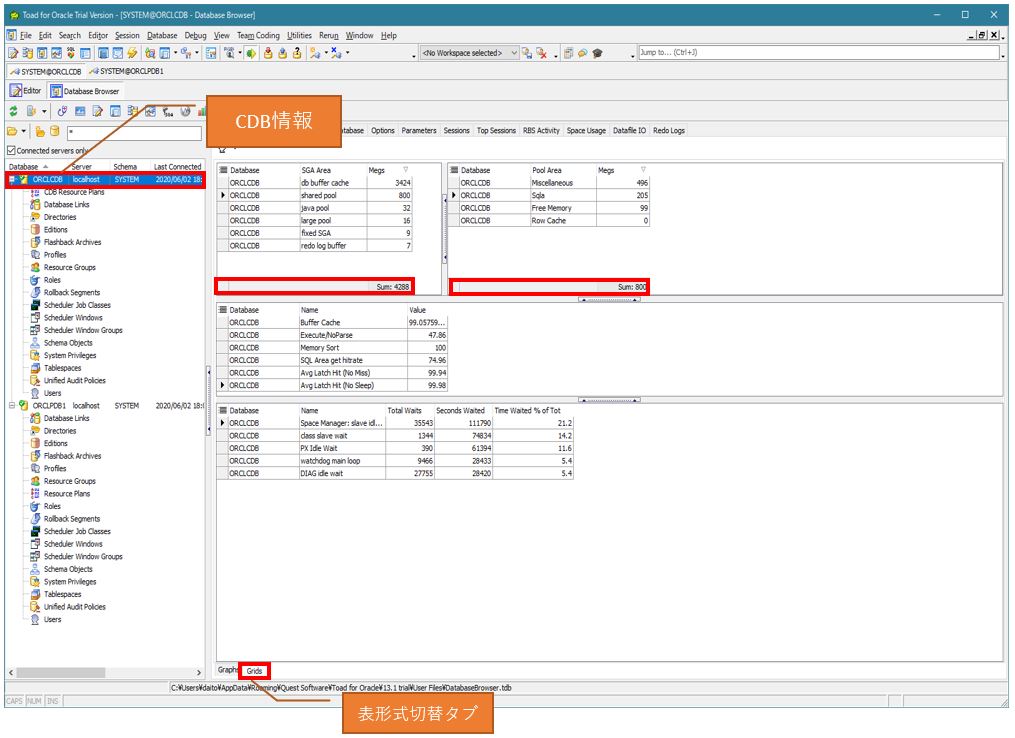Image resolution: width=1015 pixels, height=738 pixels.
Task: Switch to SYSTEM@ORCLPDB1 connection tab
Action: 126,71
